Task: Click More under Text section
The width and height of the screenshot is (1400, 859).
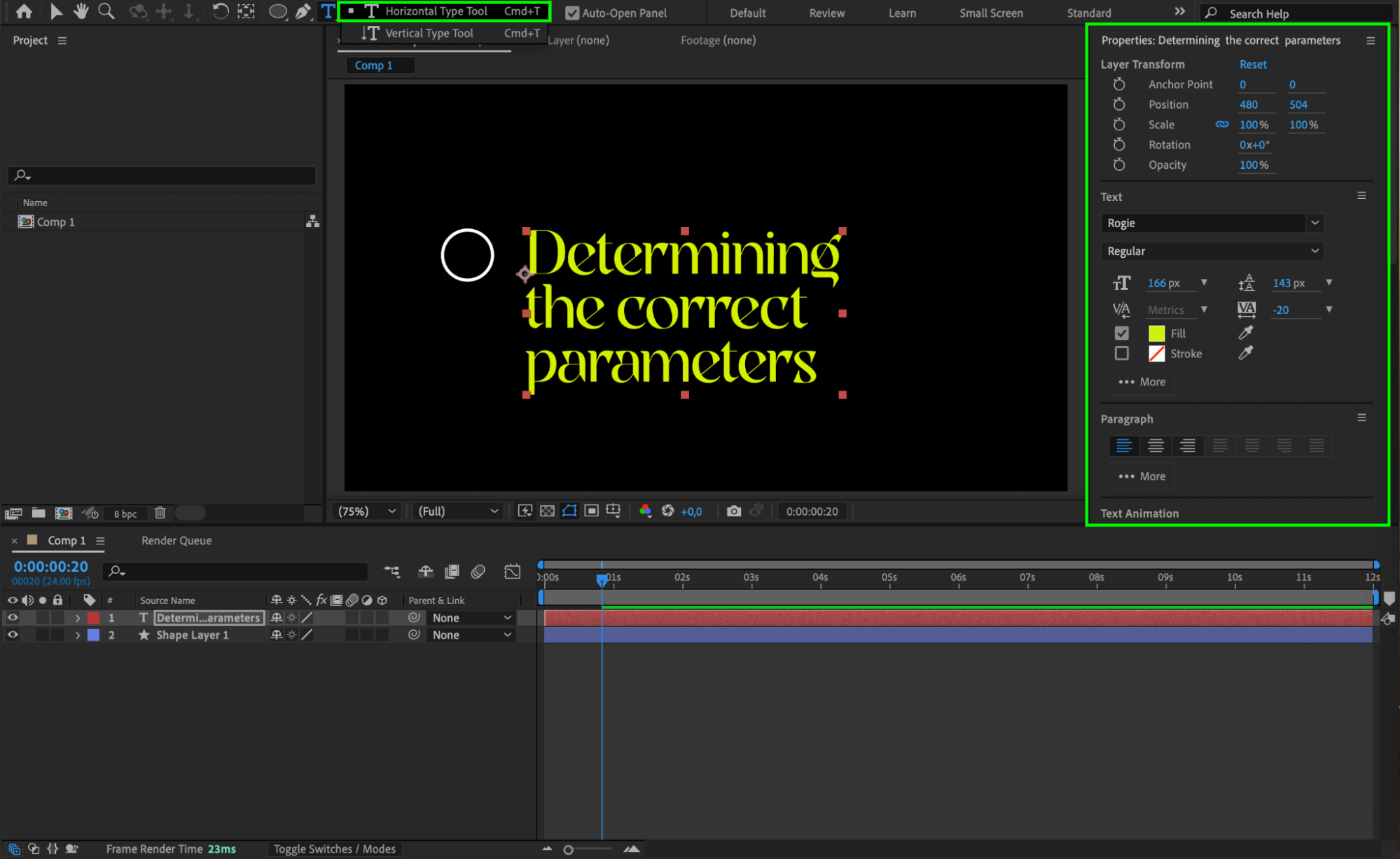Action: point(1142,382)
